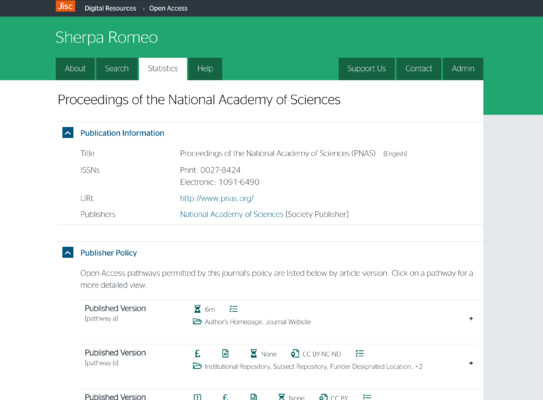Open the Statistics tab

(x=163, y=69)
